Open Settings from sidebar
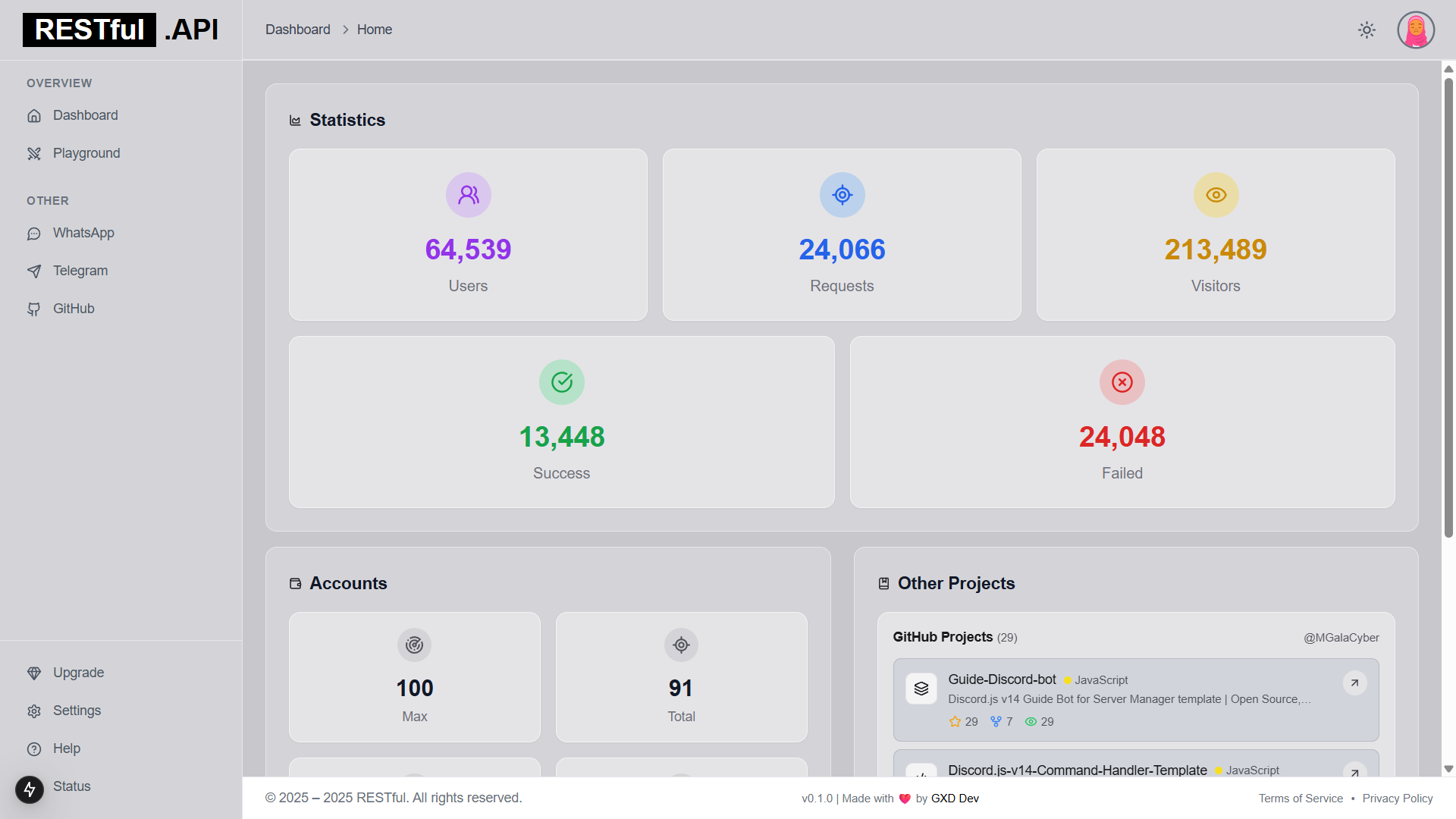 (x=77, y=711)
